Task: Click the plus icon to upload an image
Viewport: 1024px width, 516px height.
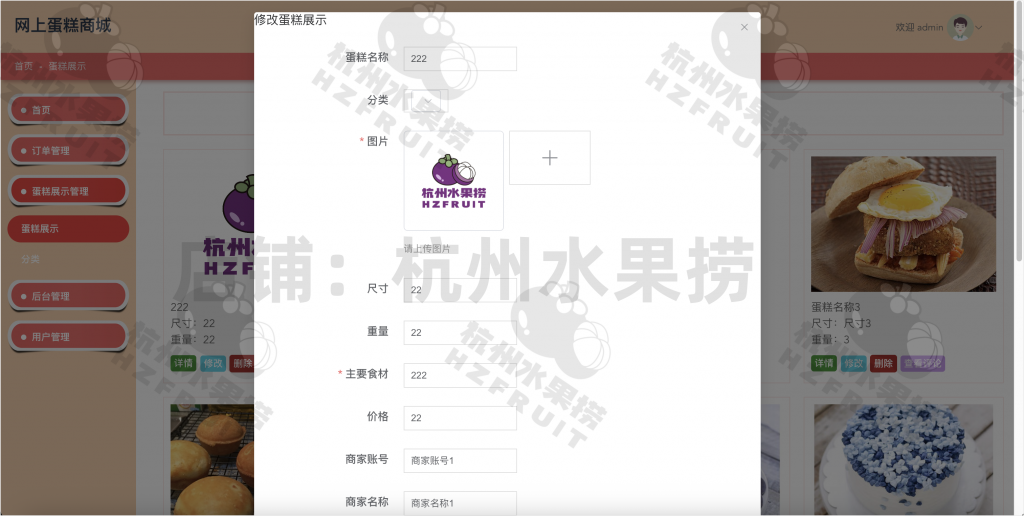Action: [x=550, y=157]
